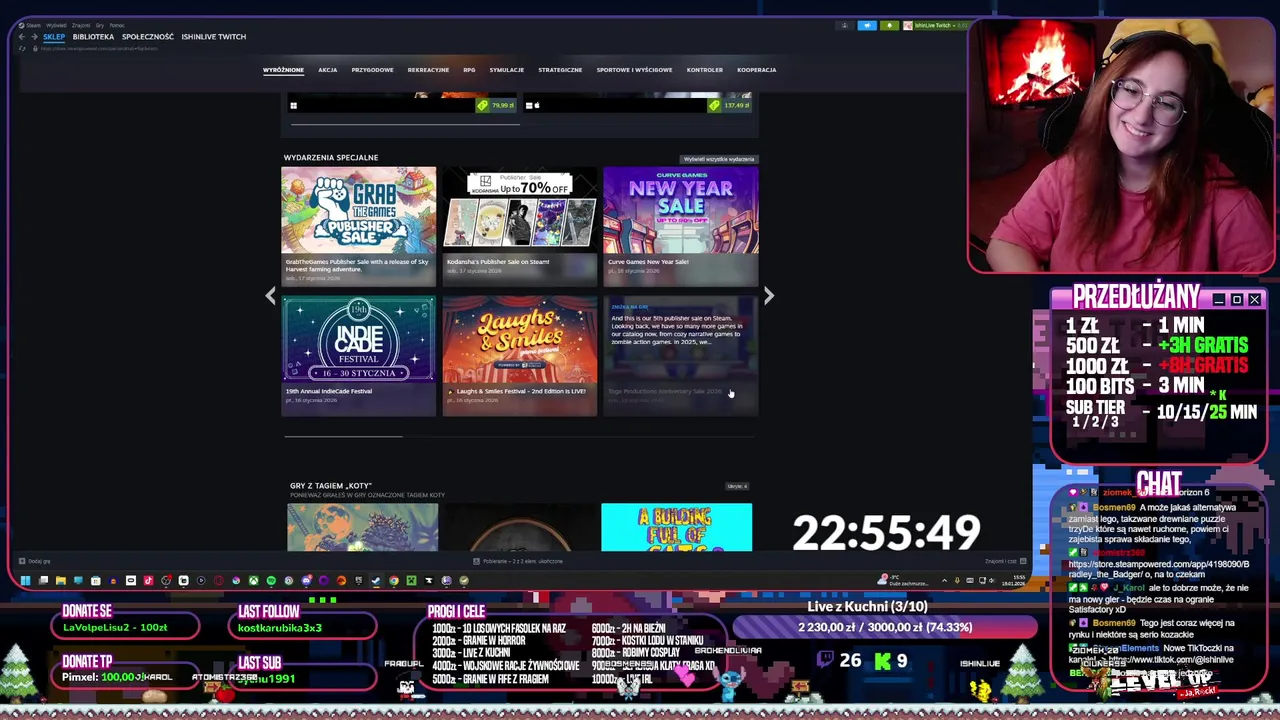Open the Steam menu in title bar
1280x720 pixels.
33,25
